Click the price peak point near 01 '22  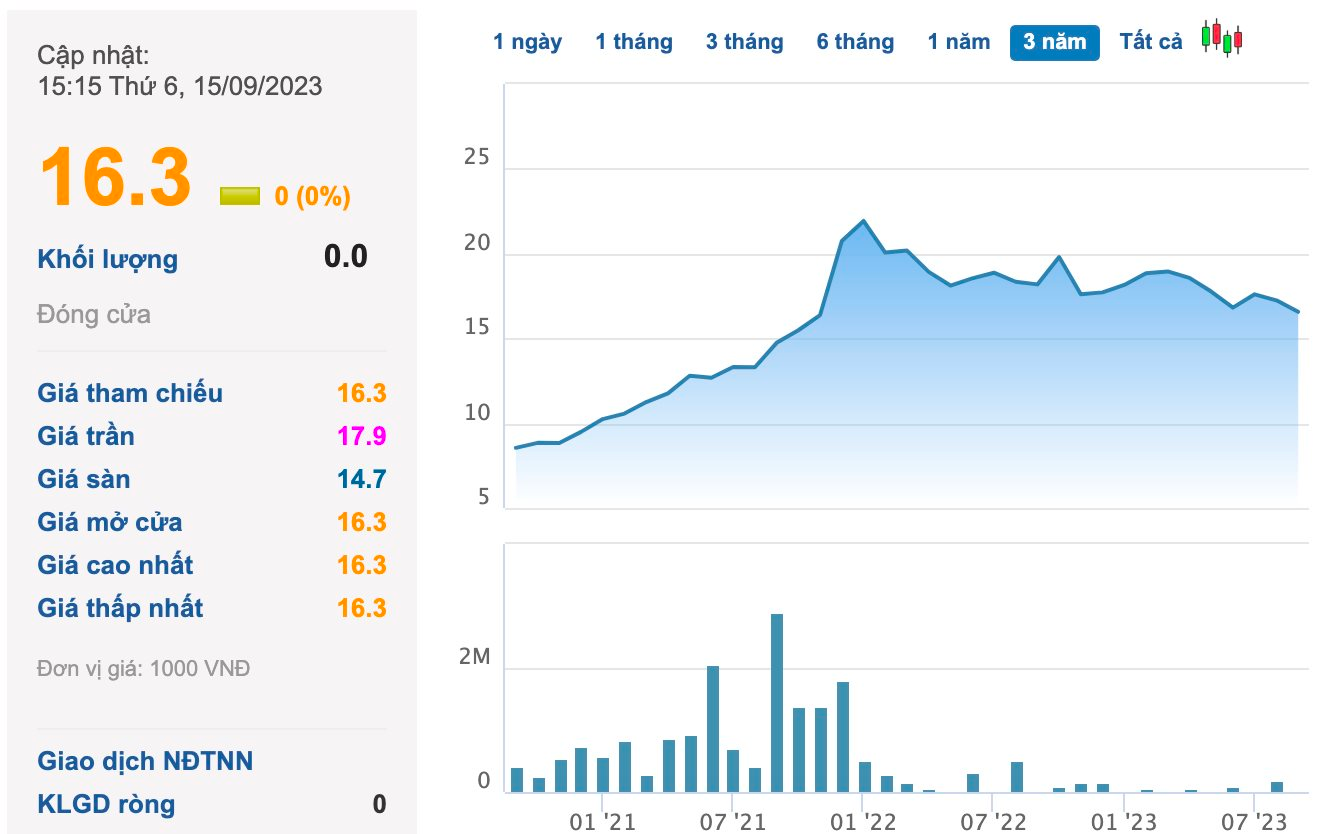(x=863, y=221)
